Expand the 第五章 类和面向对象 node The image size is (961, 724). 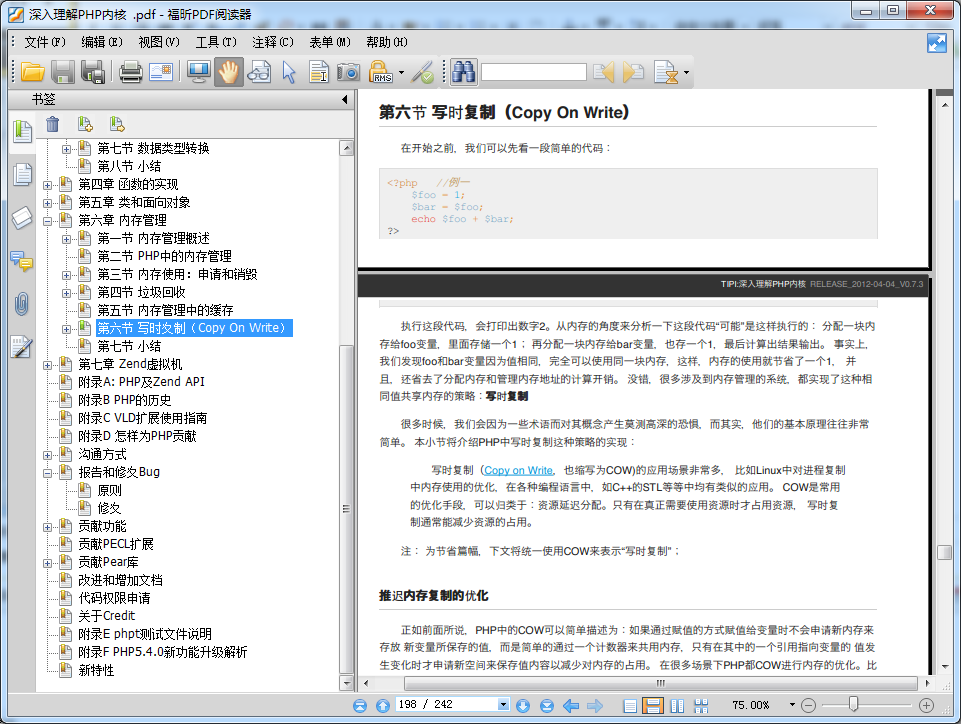coord(47,203)
